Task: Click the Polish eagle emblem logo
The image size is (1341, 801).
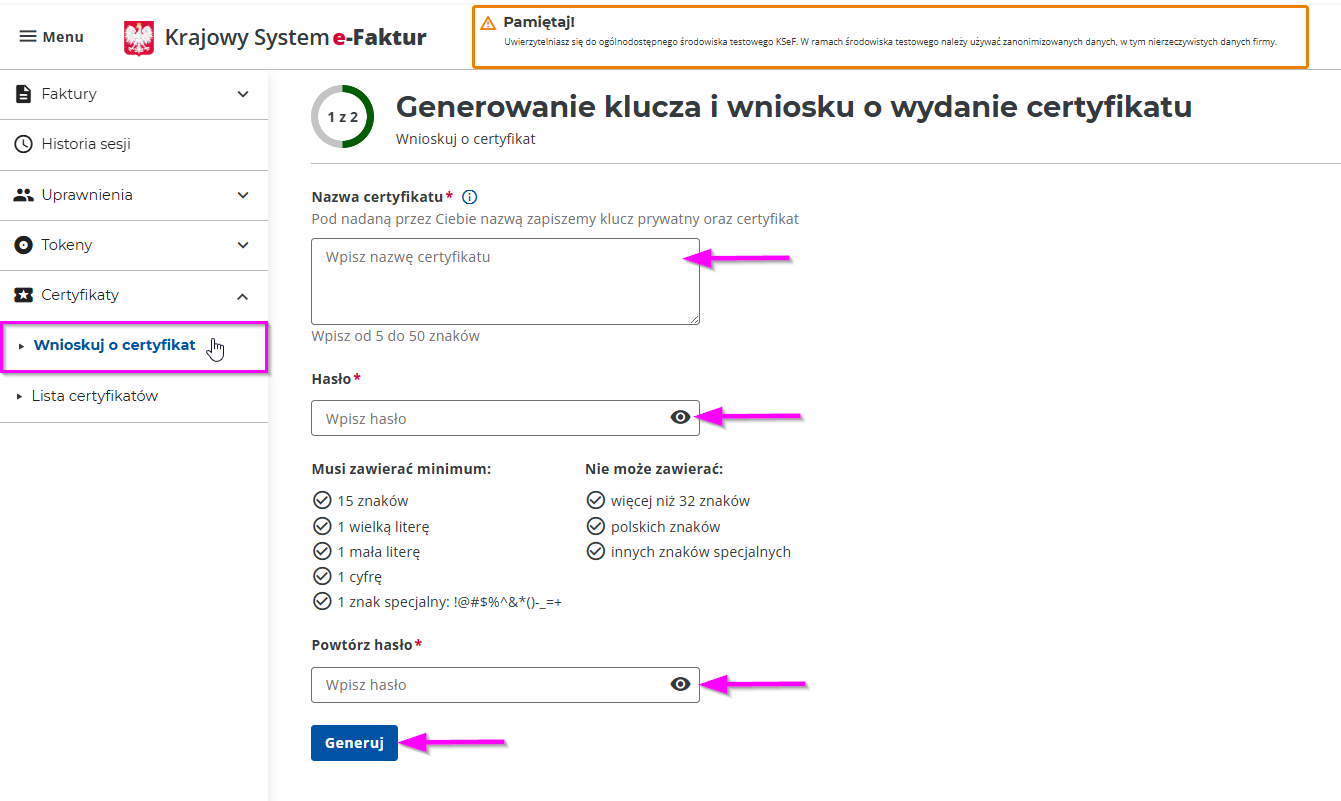Action: tap(139, 38)
